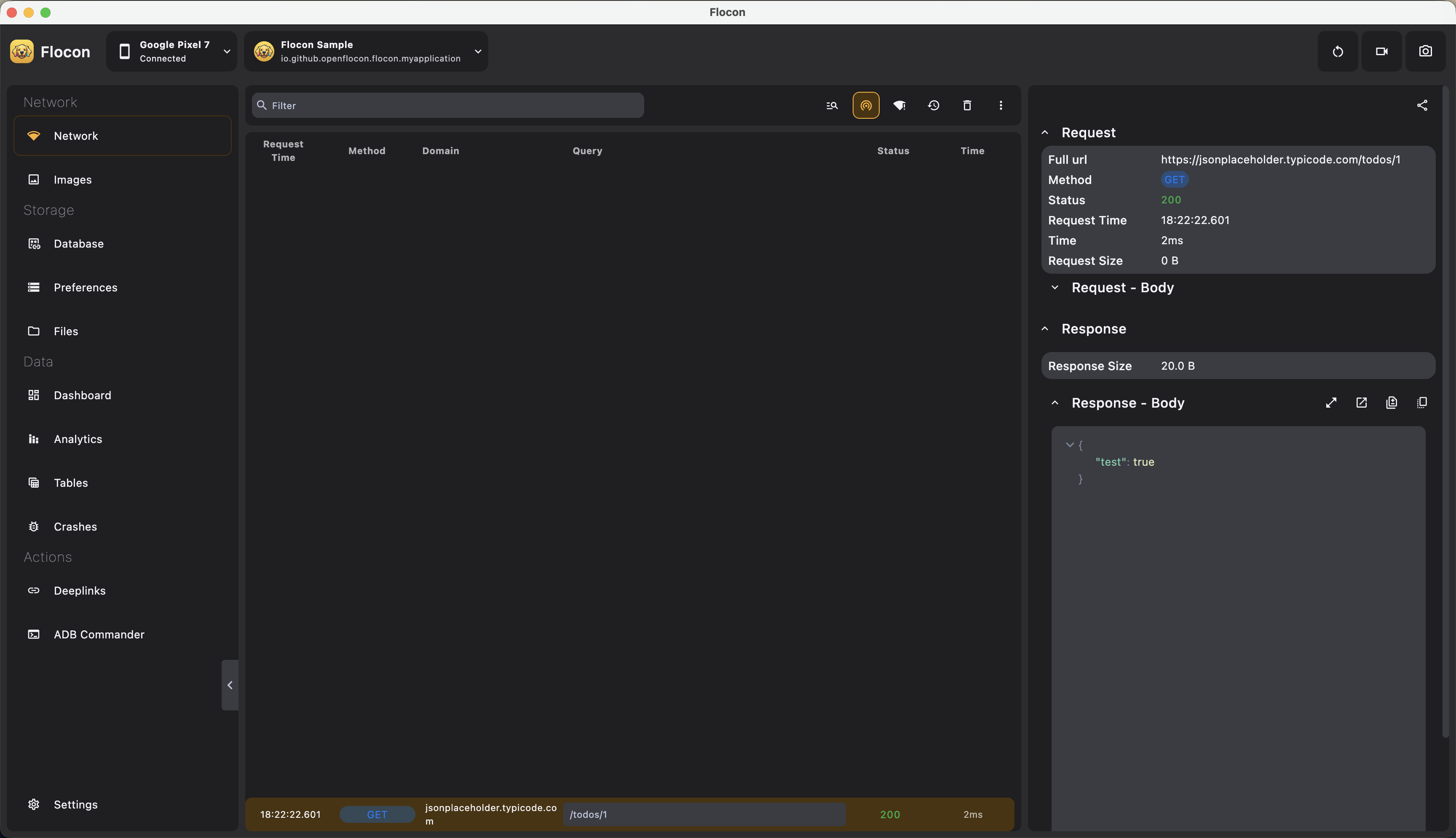Sort by Query column header

(587, 151)
